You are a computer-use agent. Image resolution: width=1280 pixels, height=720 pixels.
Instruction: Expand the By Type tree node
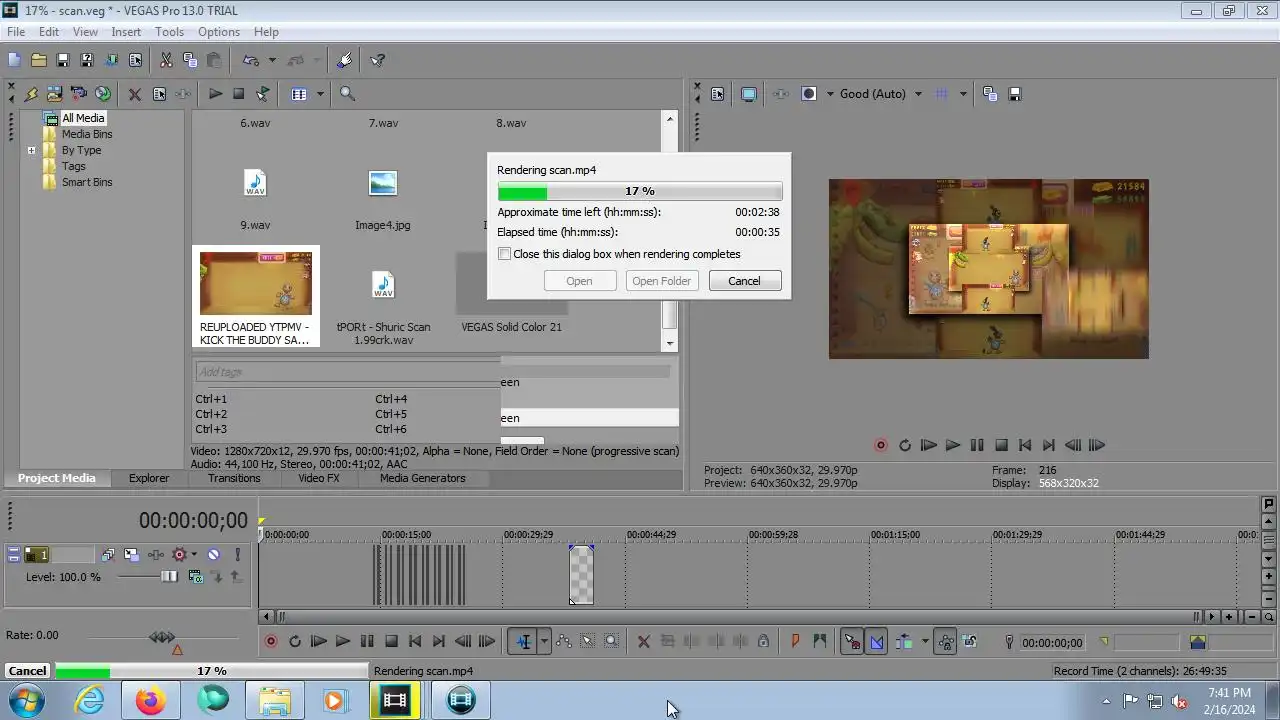click(x=31, y=151)
